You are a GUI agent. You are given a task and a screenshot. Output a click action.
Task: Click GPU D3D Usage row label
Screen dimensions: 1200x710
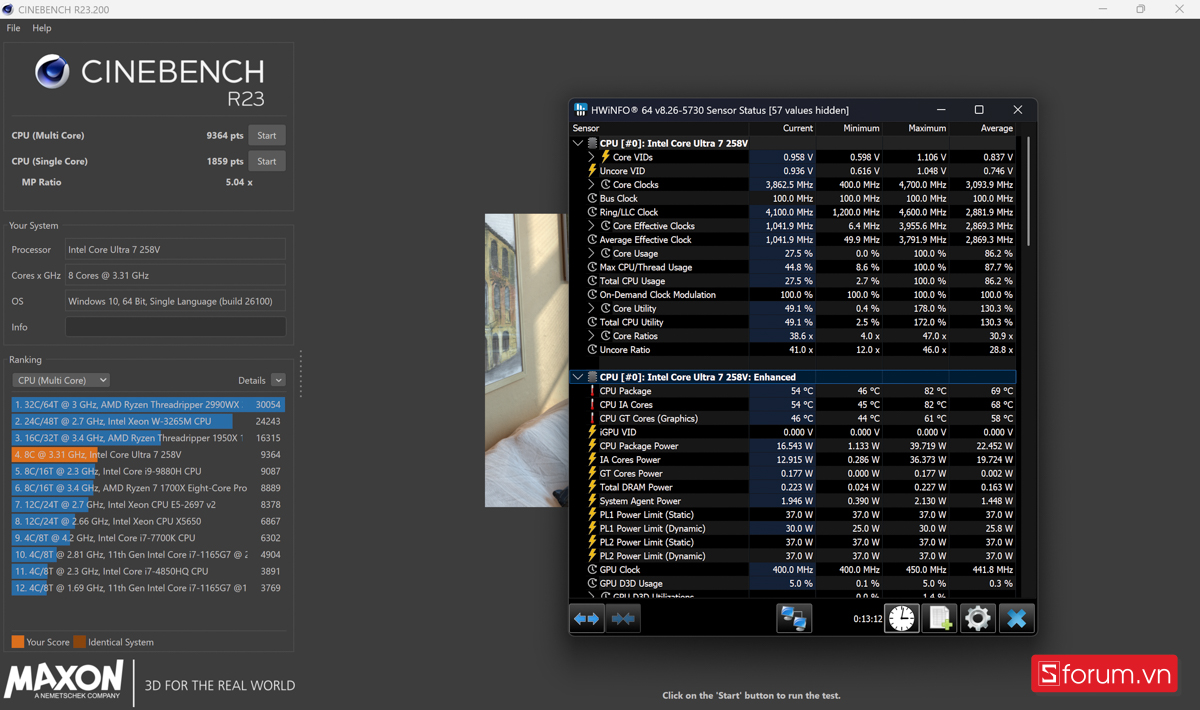tap(631, 584)
